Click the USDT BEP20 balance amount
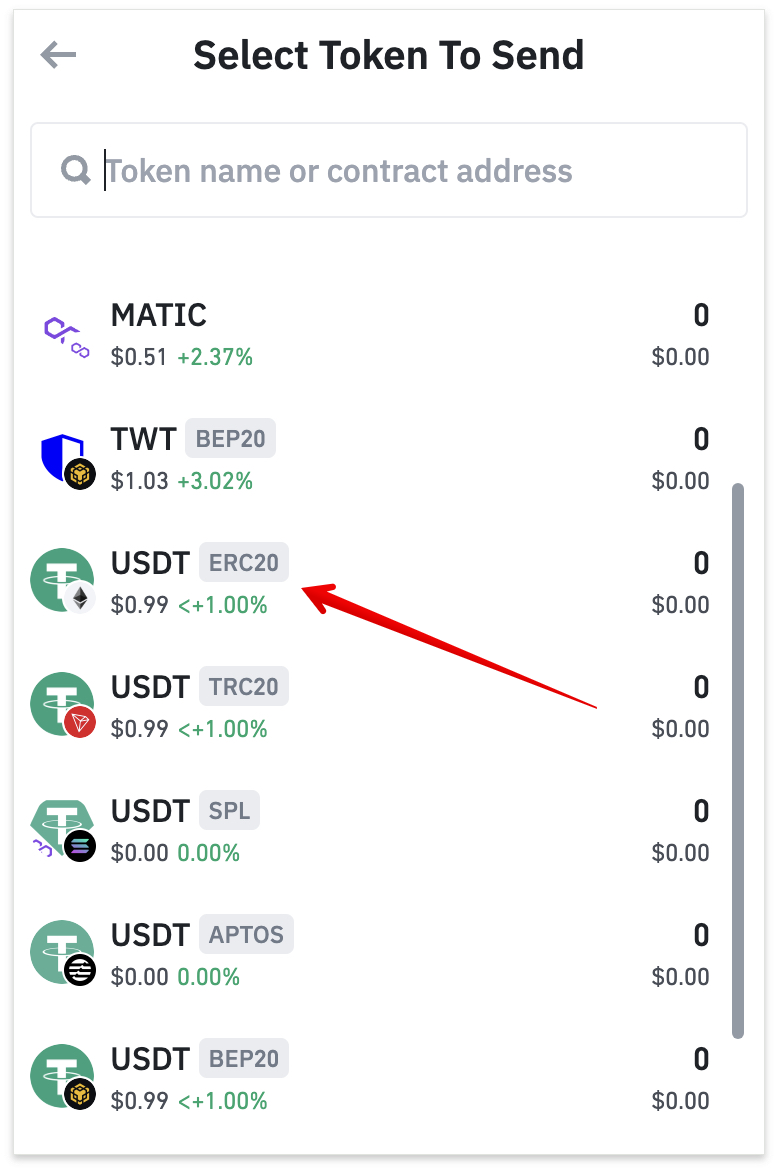Image resolution: width=778 pixels, height=1172 pixels. pos(701,1059)
